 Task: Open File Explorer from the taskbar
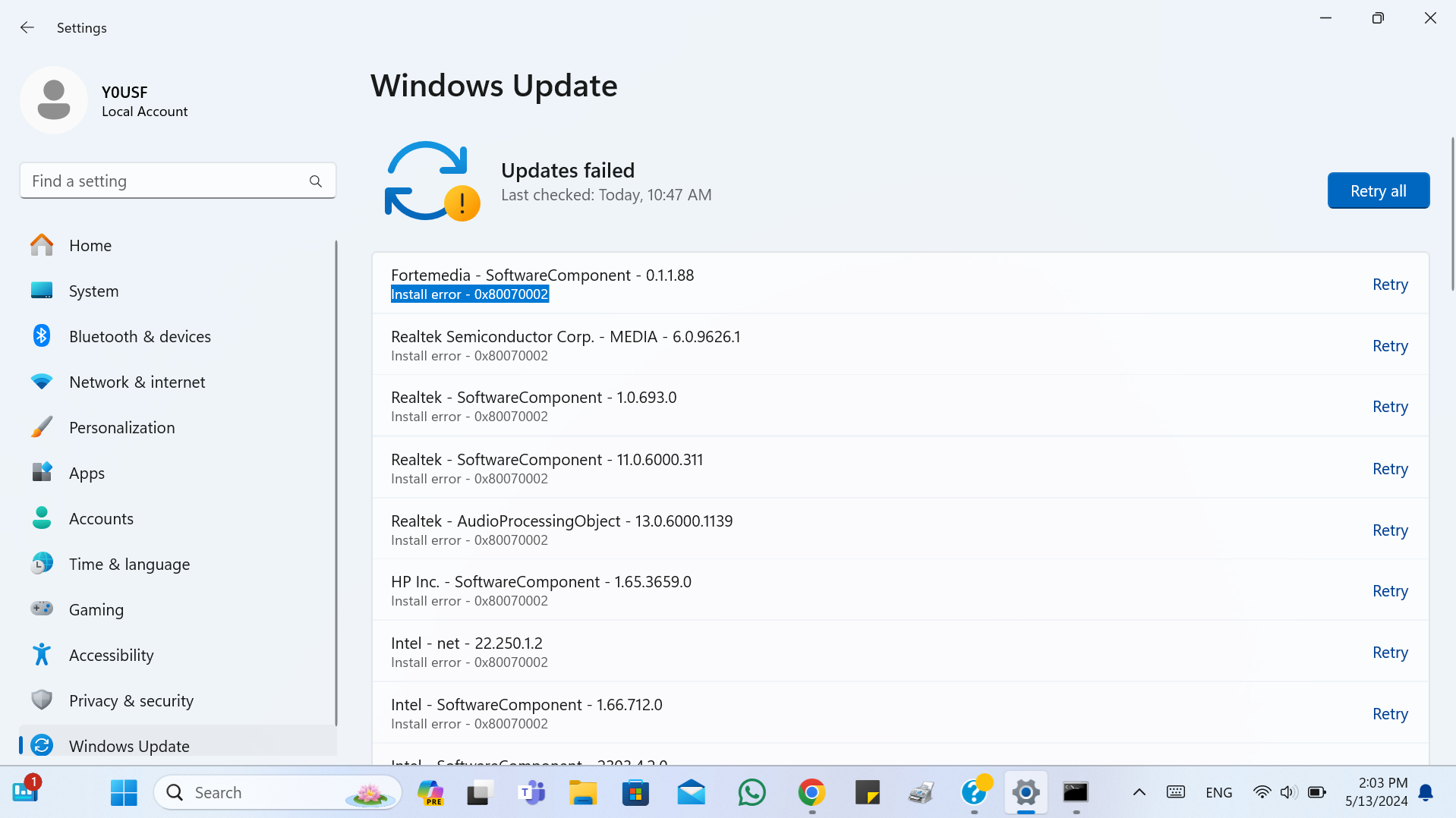click(x=583, y=792)
